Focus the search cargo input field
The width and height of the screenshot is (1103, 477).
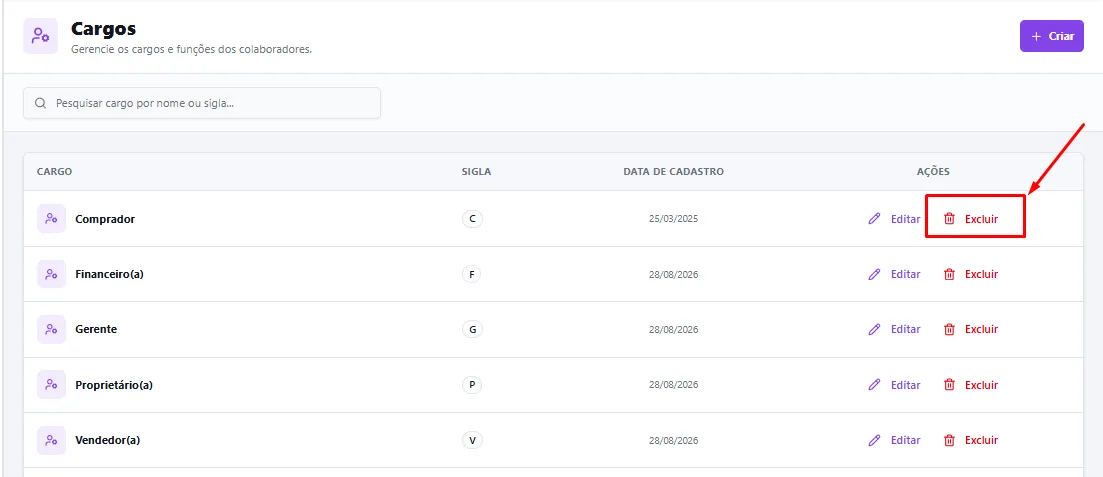(x=202, y=103)
